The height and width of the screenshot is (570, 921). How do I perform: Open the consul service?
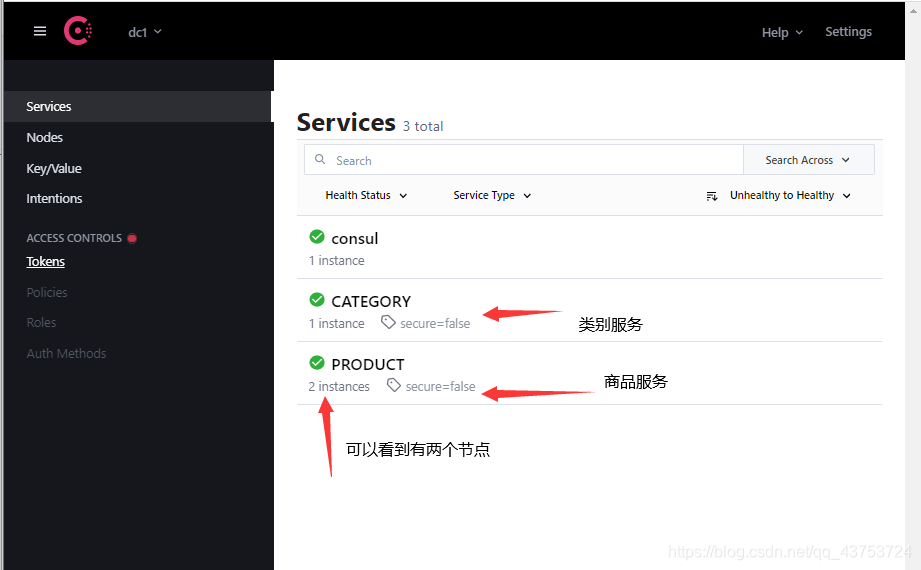pos(355,239)
